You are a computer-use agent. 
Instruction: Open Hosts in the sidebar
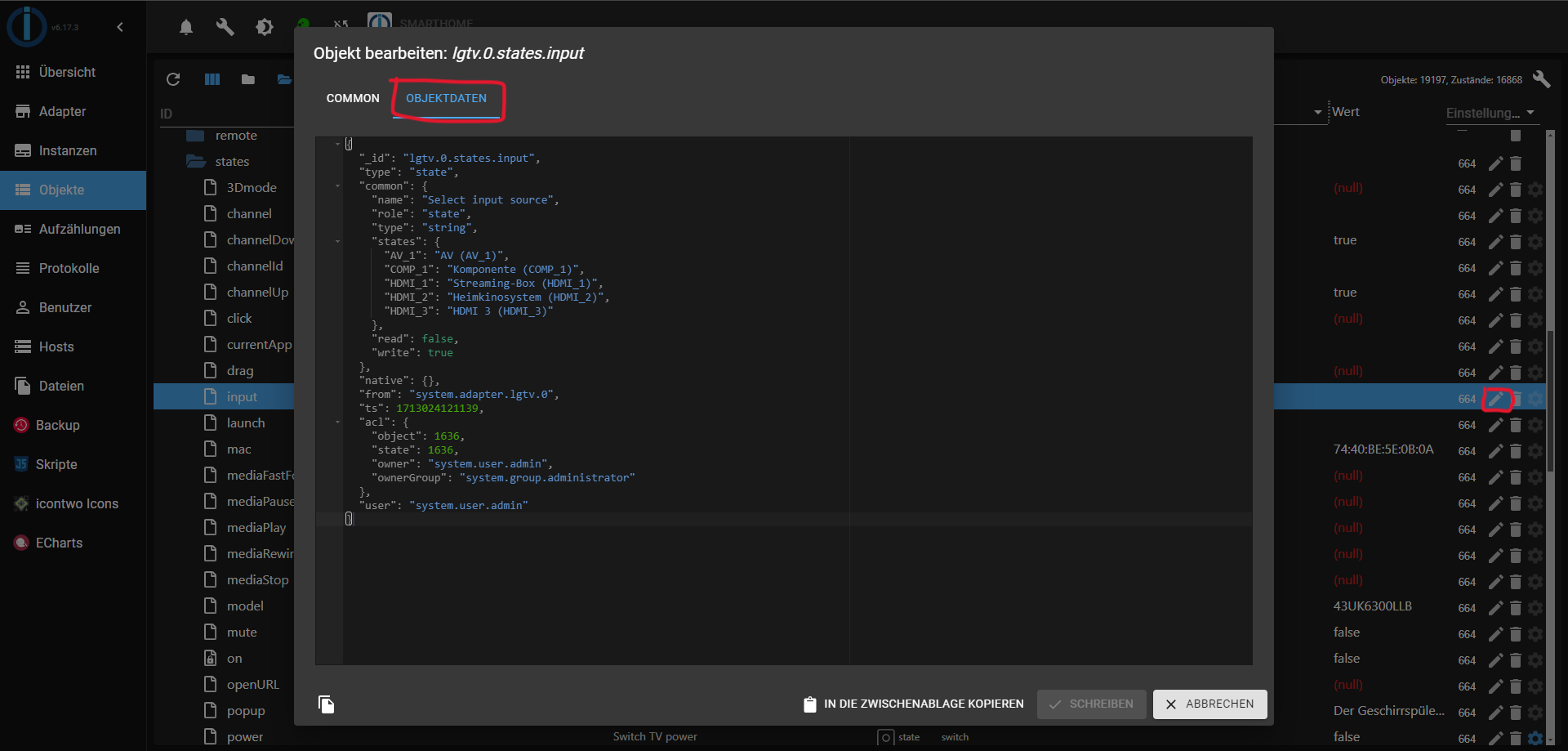click(x=73, y=346)
